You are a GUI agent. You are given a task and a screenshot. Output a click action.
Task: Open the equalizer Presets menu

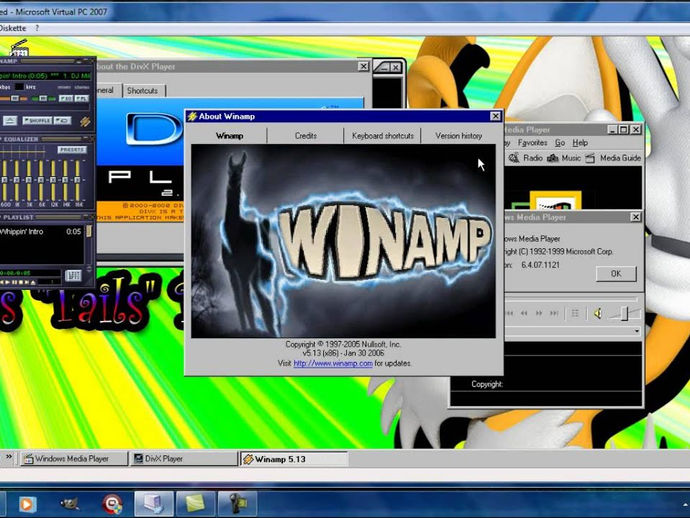point(72,150)
